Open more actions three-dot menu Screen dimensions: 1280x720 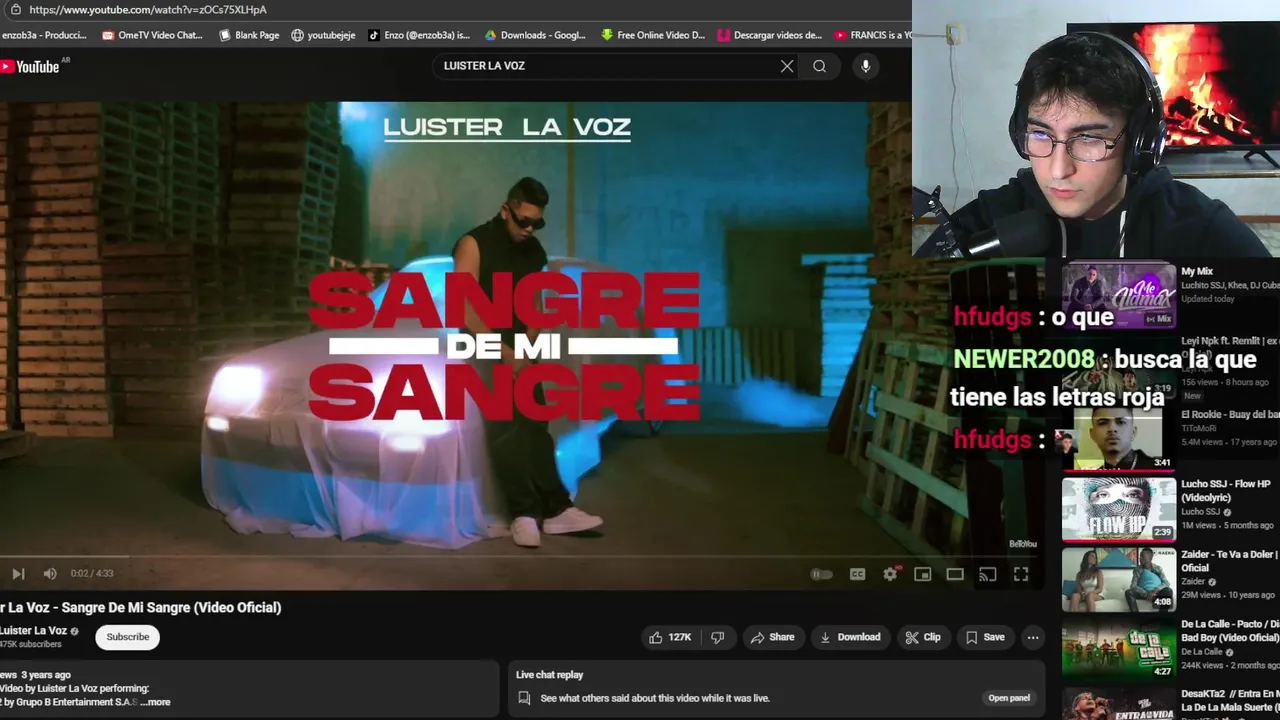coord(1033,637)
